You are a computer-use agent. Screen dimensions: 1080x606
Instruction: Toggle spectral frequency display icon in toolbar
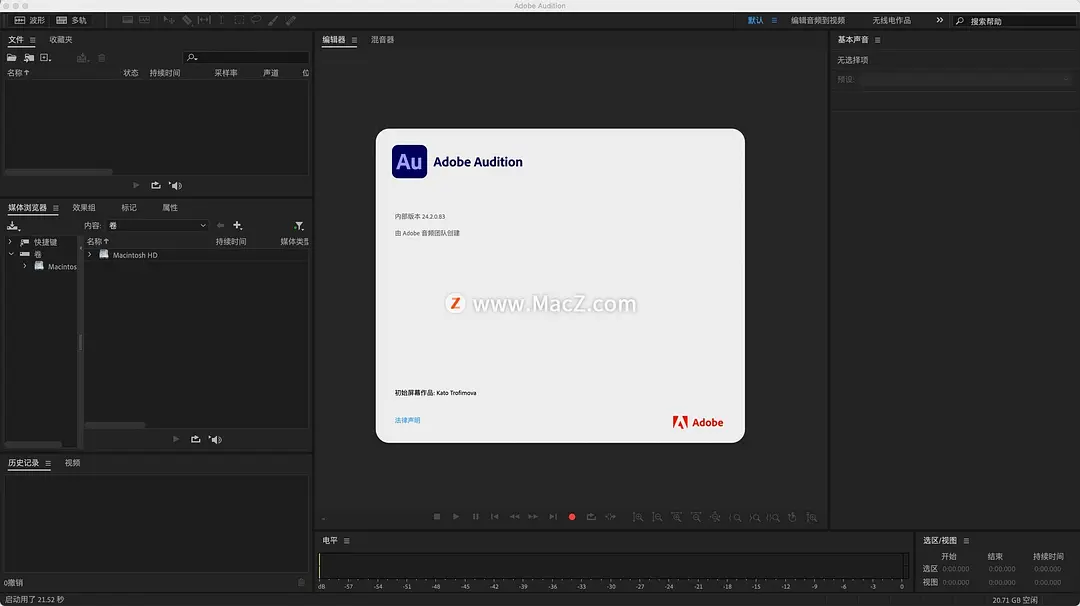pos(127,20)
